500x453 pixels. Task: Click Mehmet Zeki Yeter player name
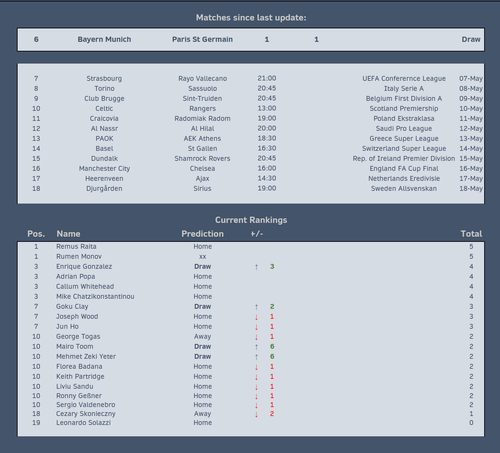point(86,357)
